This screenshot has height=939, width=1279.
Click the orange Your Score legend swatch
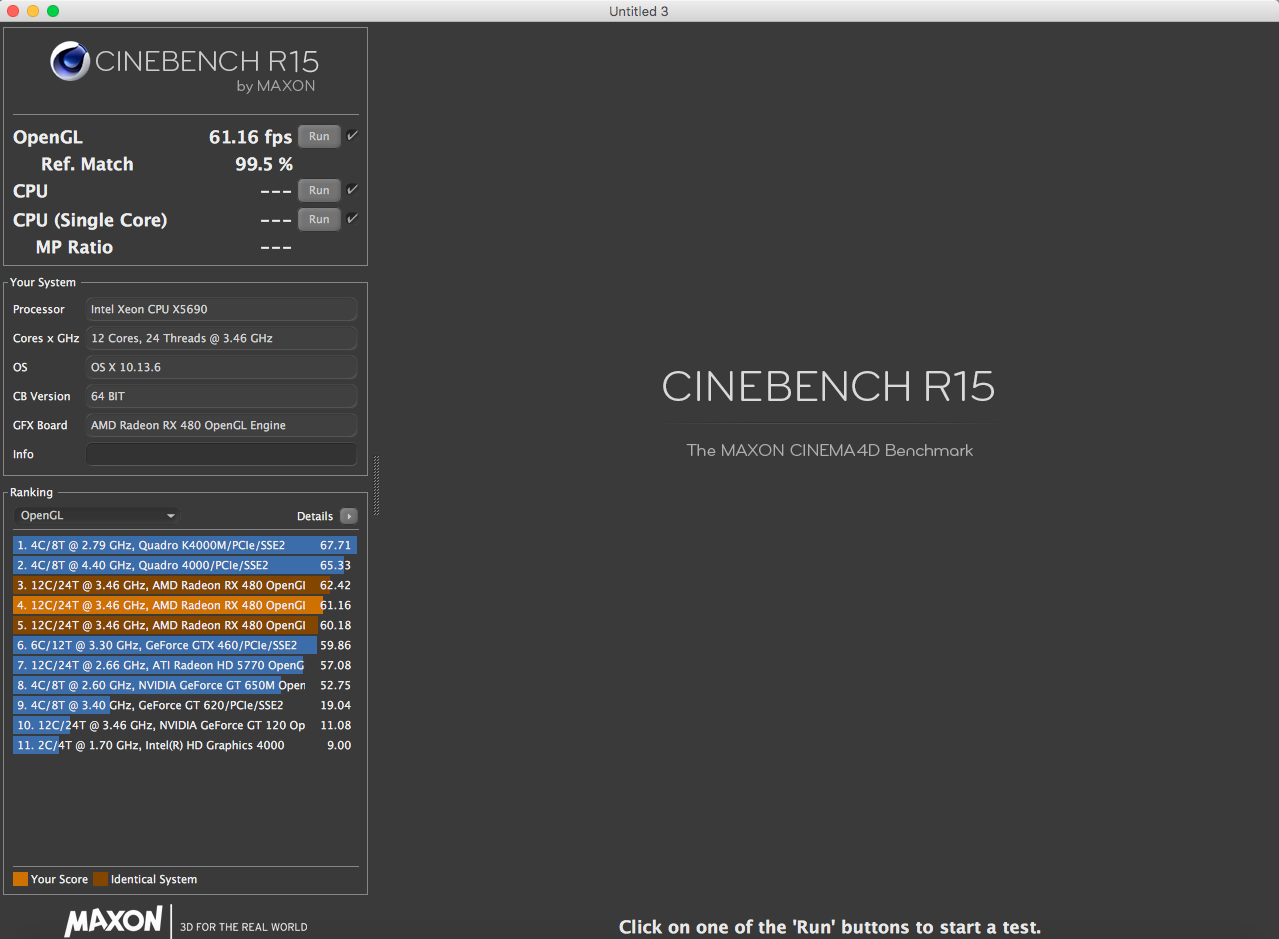point(20,879)
